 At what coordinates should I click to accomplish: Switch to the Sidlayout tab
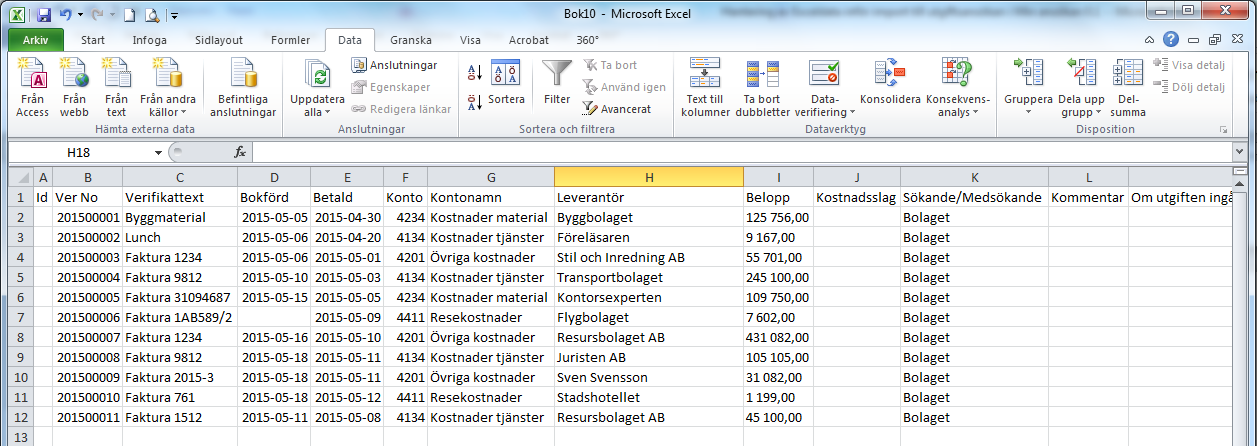[x=218, y=40]
